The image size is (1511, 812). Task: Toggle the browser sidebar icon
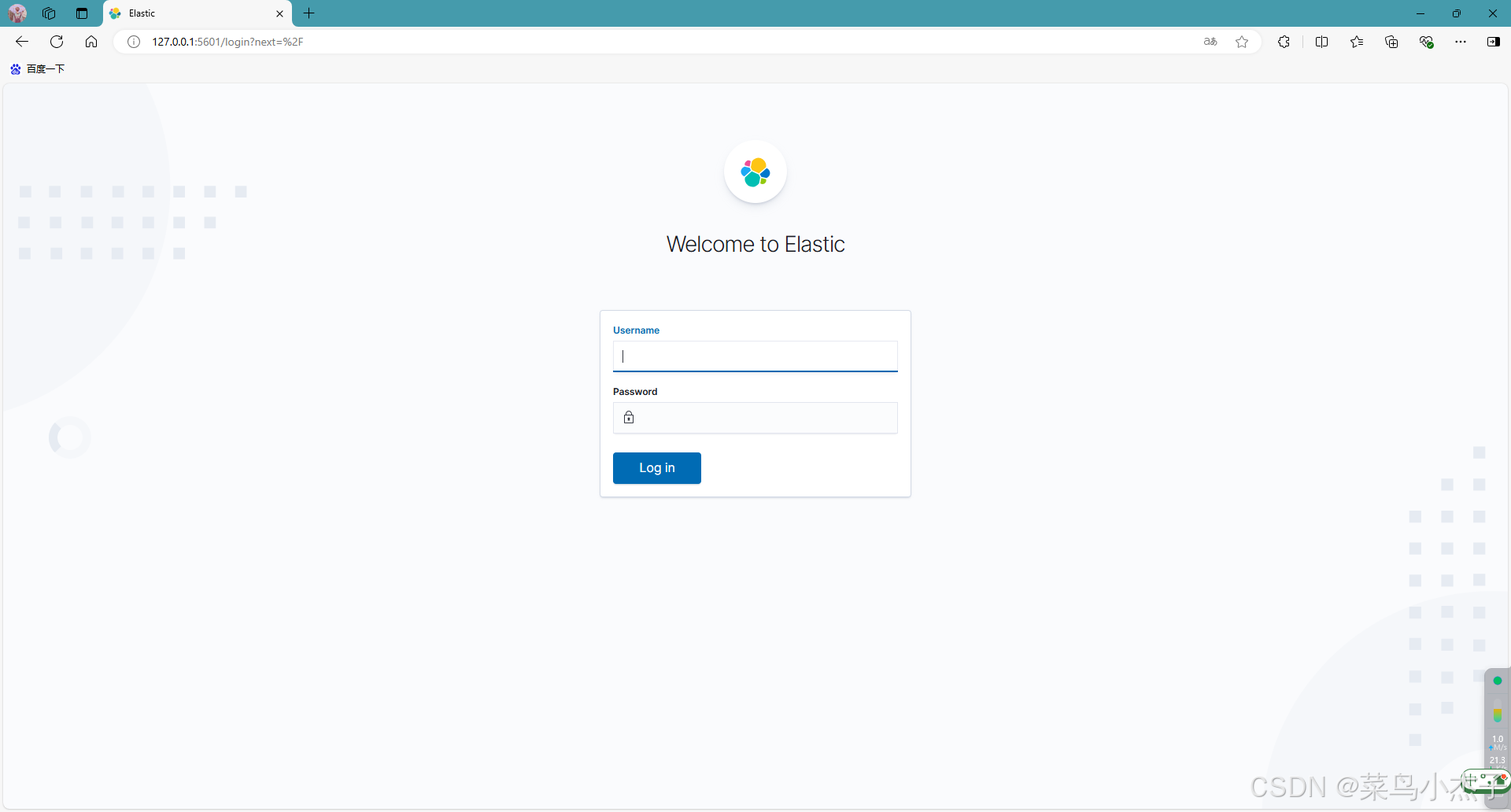tap(1494, 42)
